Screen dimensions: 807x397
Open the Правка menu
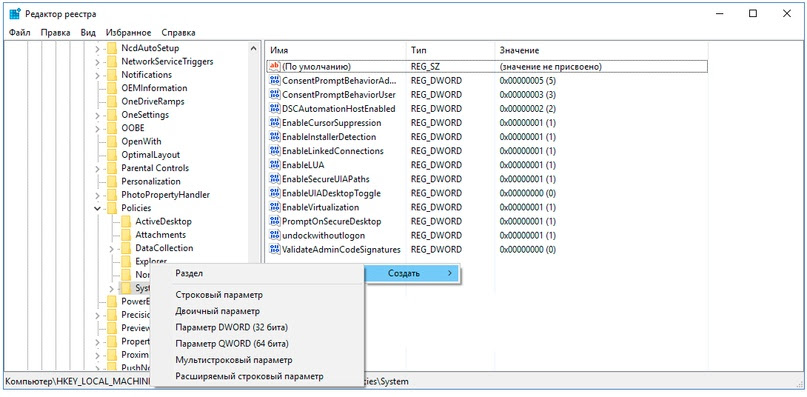56,32
